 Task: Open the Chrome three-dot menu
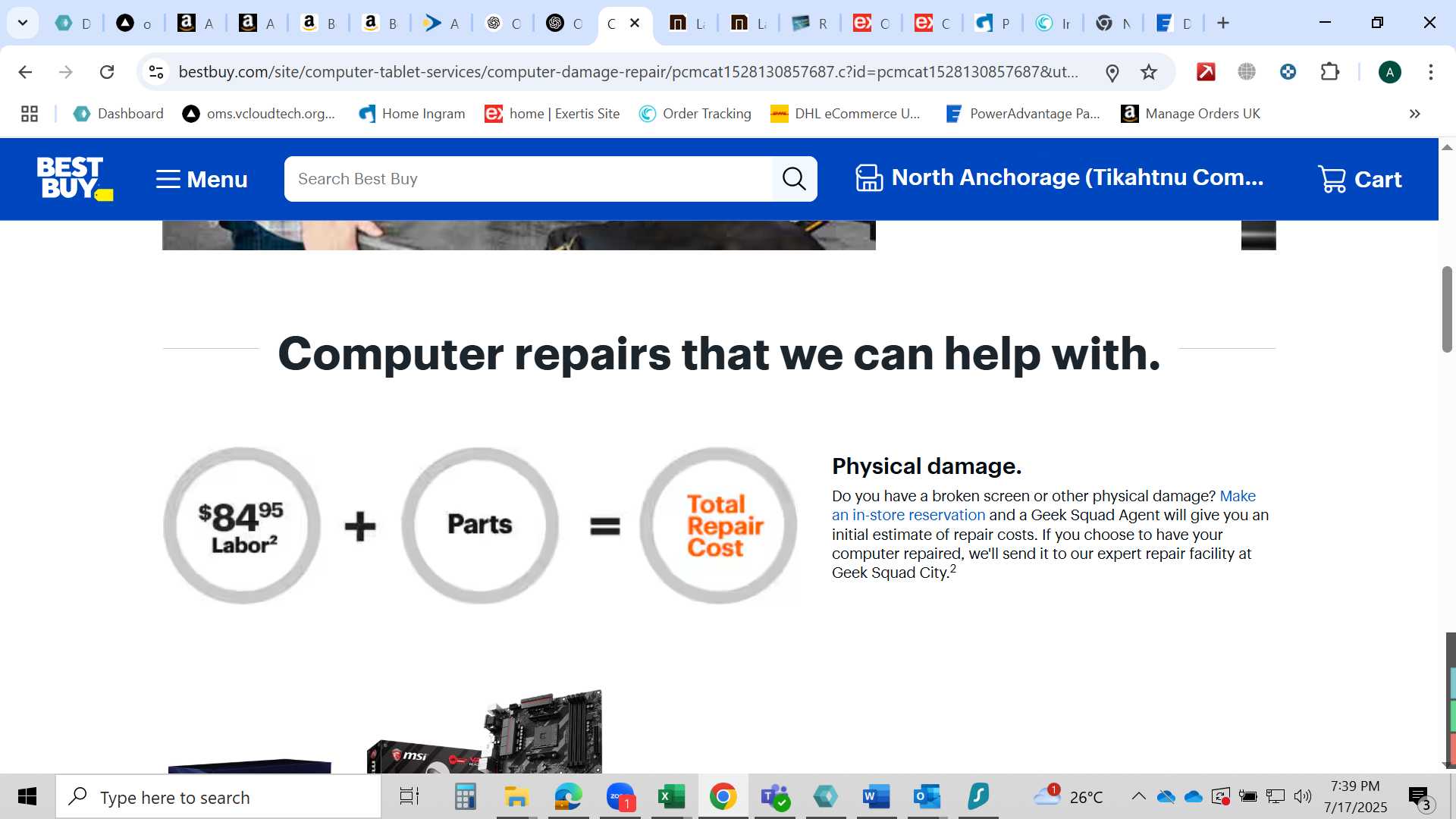click(1431, 72)
